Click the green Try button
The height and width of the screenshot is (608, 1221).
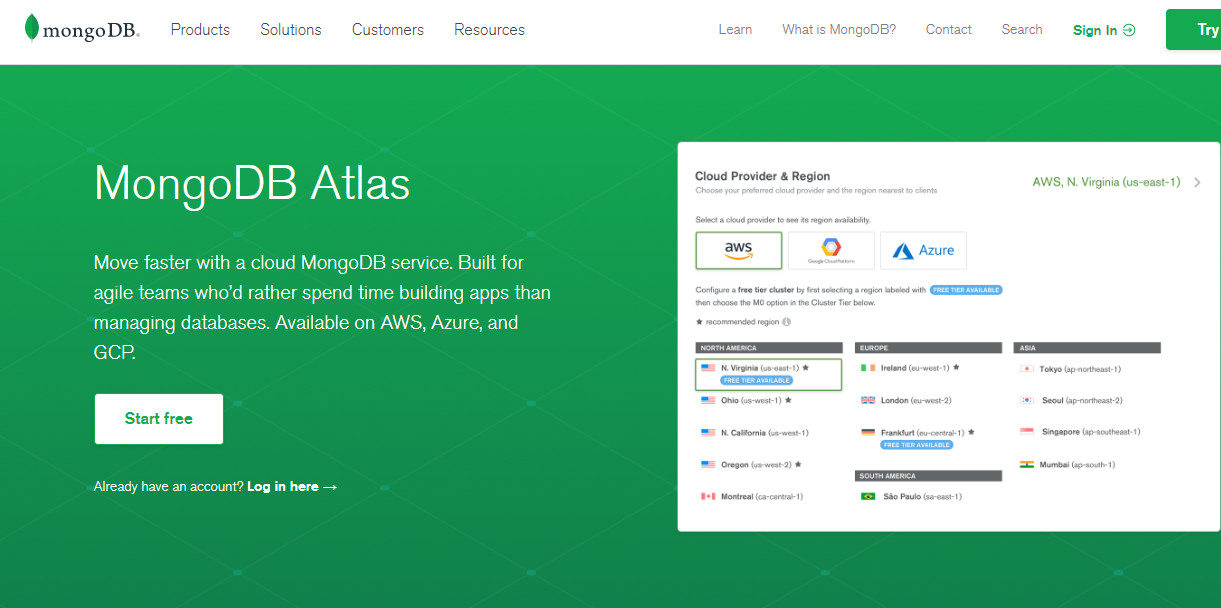click(x=1194, y=30)
